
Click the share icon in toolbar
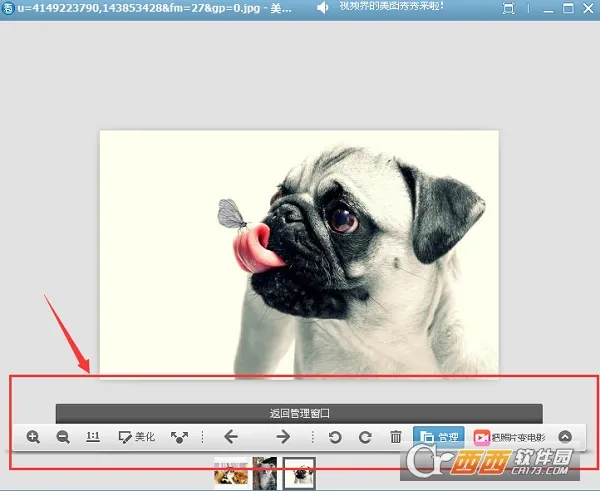tap(180, 437)
